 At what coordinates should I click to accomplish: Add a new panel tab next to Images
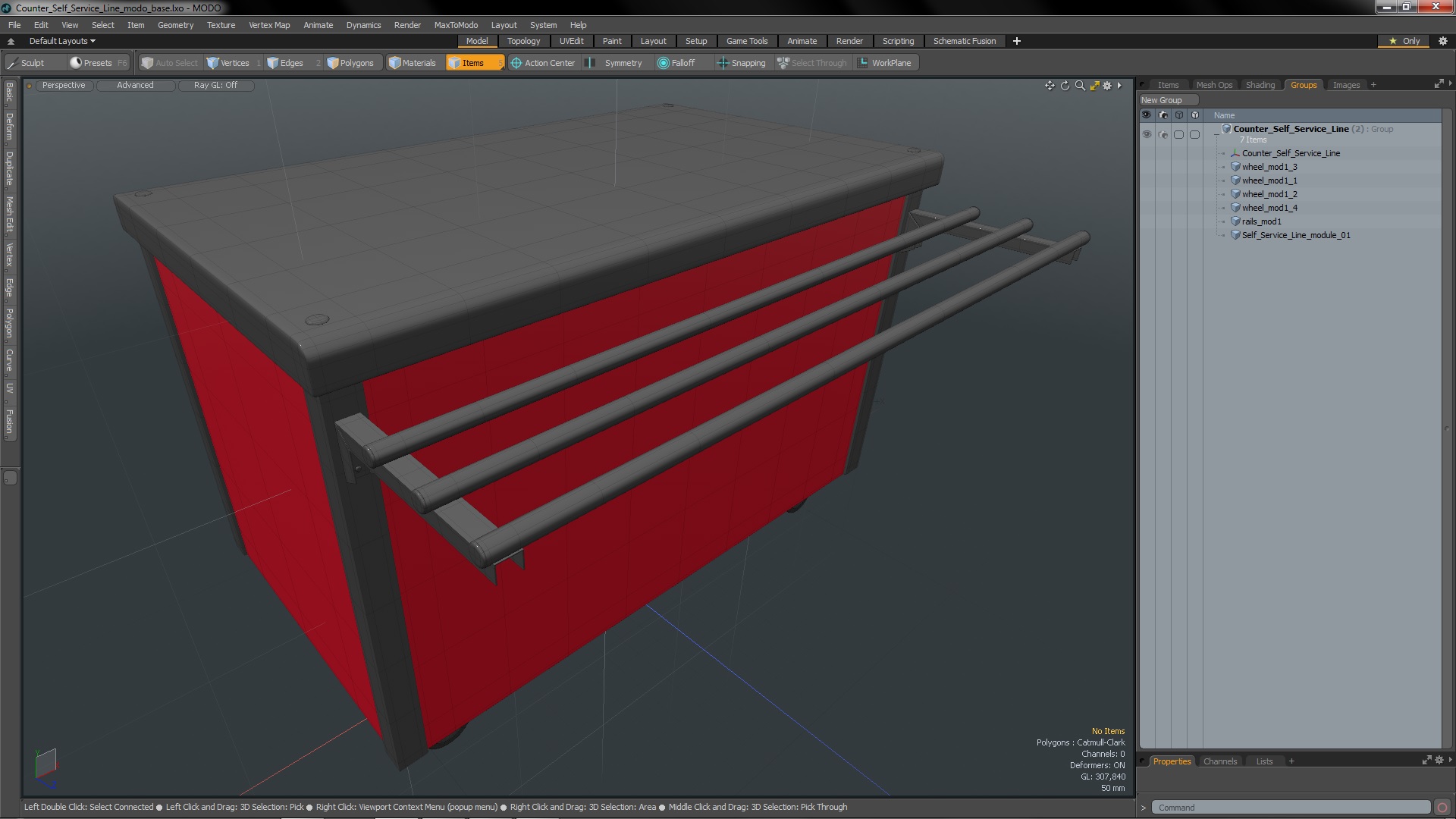point(1373,85)
